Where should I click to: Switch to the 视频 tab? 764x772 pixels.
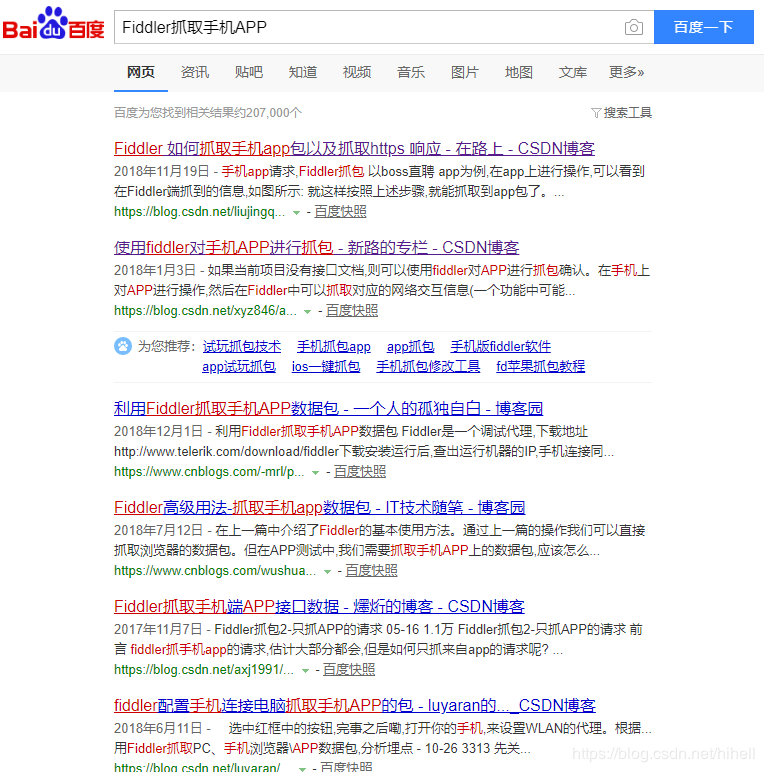357,72
